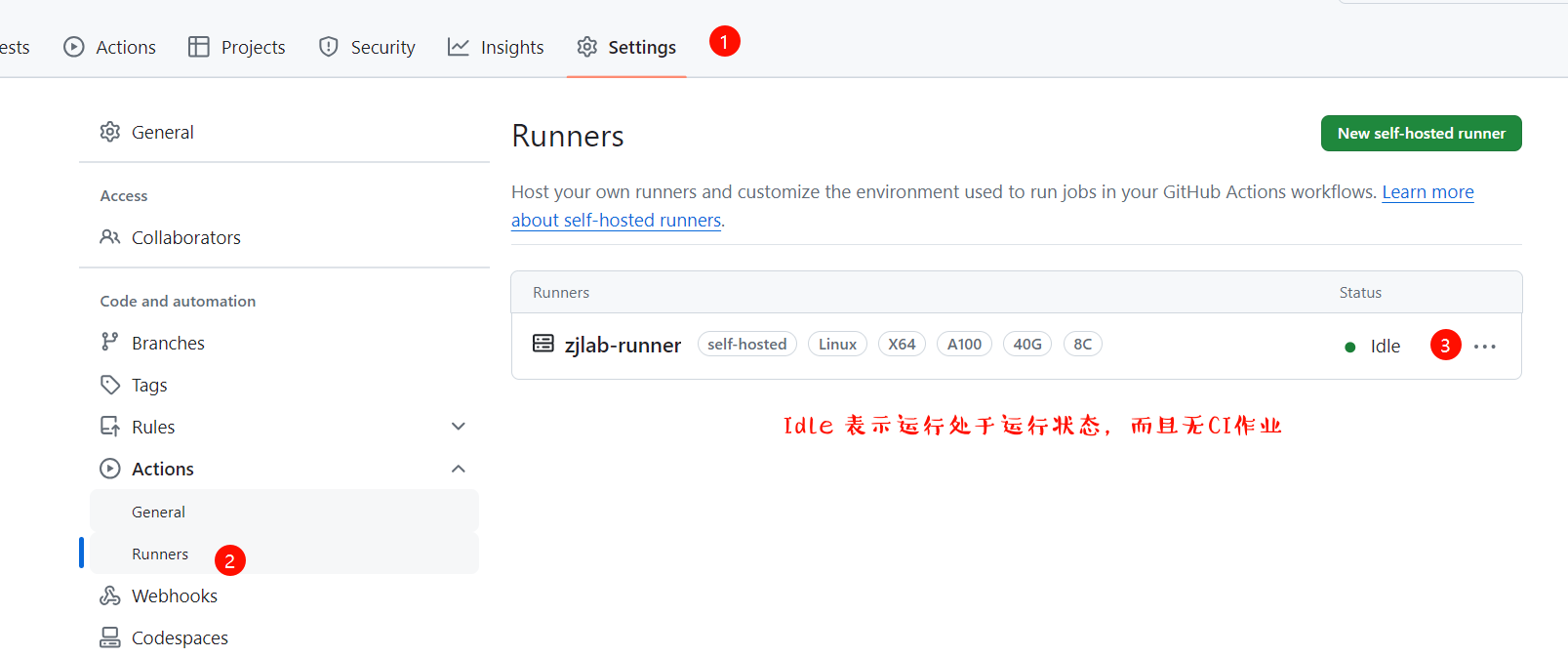Click the 8C label
This screenshot has height=657, width=1568.
pyautogui.click(x=1083, y=344)
